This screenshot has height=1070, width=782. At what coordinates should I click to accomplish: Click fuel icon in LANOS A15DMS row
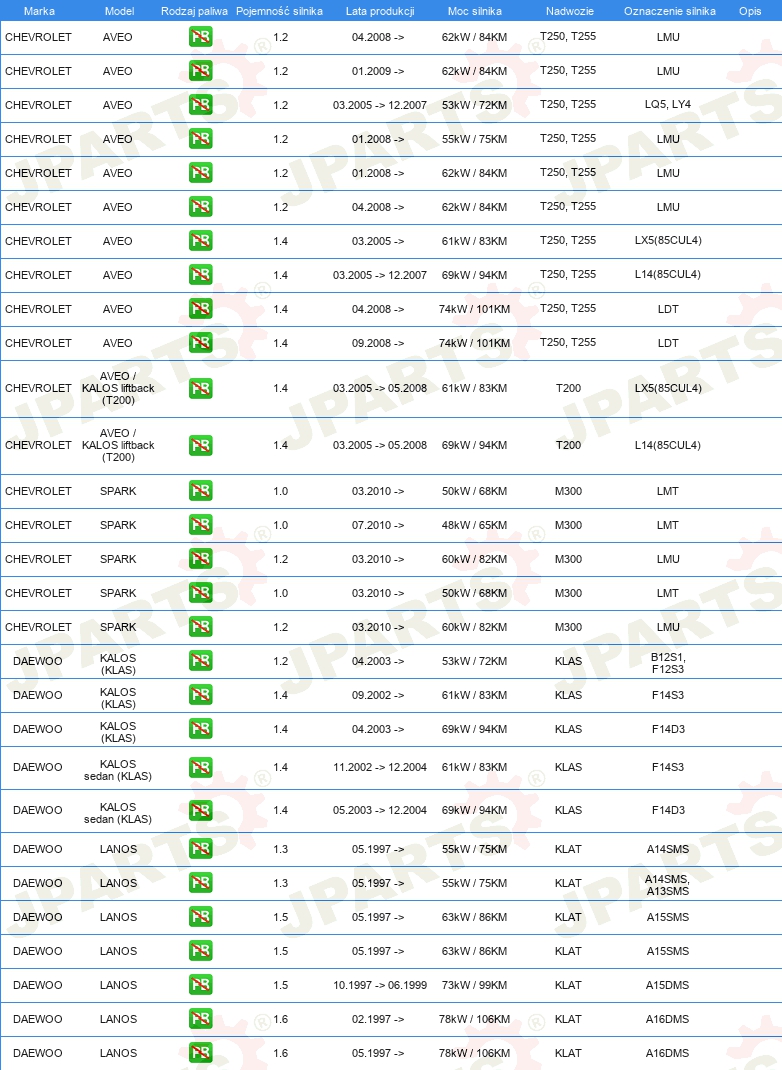(x=201, y=985)
